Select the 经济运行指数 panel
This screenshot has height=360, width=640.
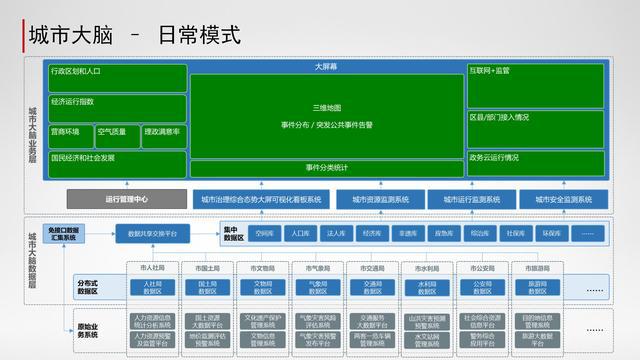[118, 109]
